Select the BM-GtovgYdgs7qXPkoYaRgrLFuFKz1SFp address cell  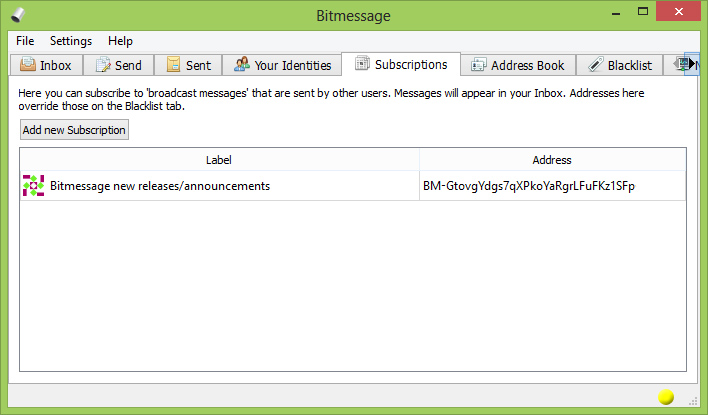click(529, 186)
